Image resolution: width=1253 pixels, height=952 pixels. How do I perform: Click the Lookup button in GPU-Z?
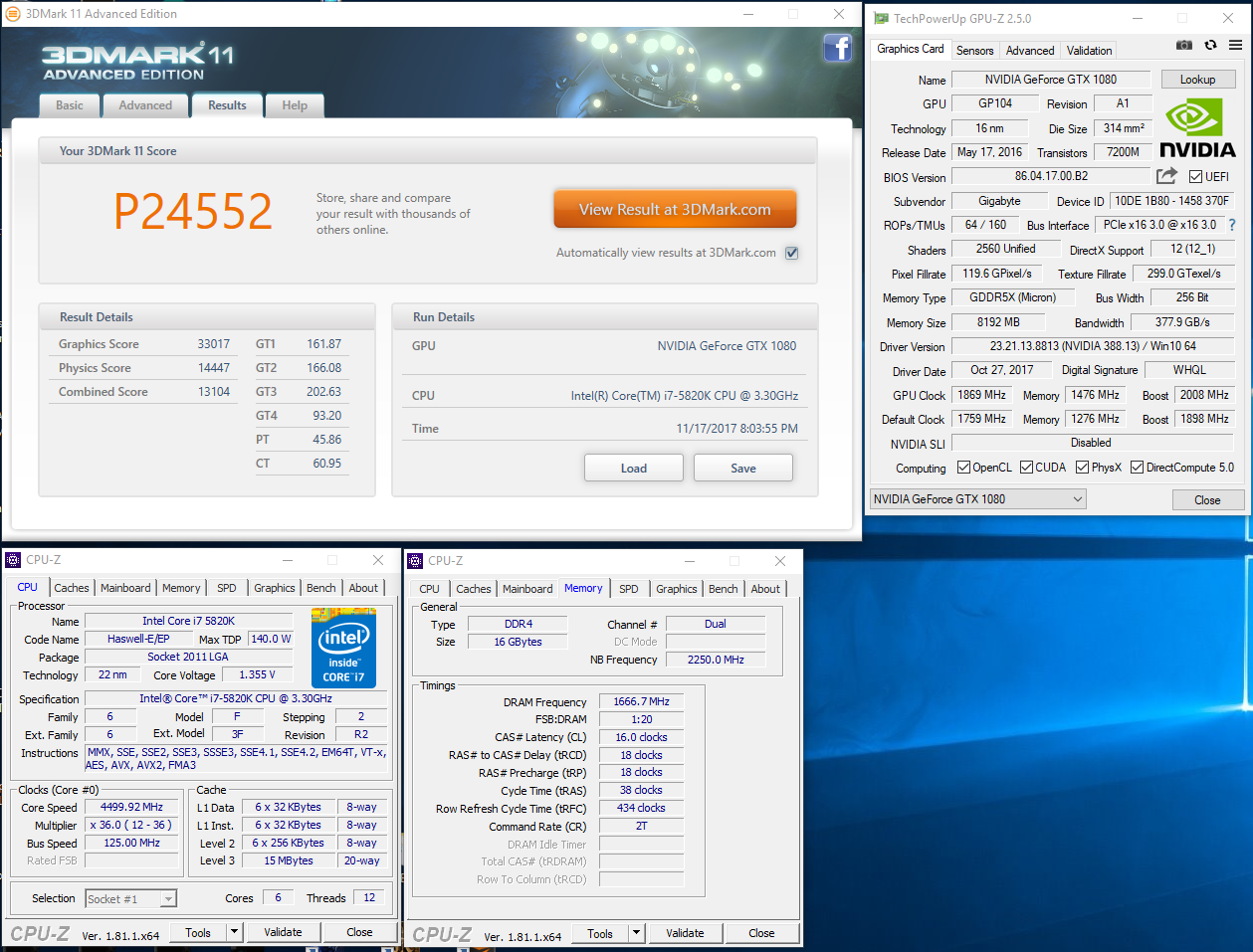pyautogui.click(x=1197, y=80)
